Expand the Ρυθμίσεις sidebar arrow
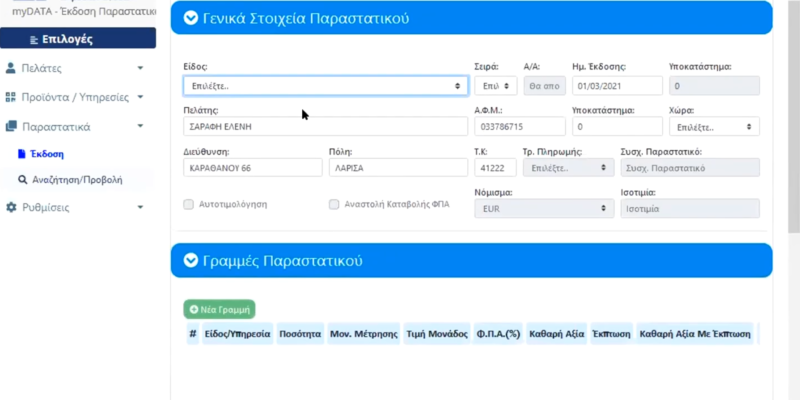 tap(140, 207)
